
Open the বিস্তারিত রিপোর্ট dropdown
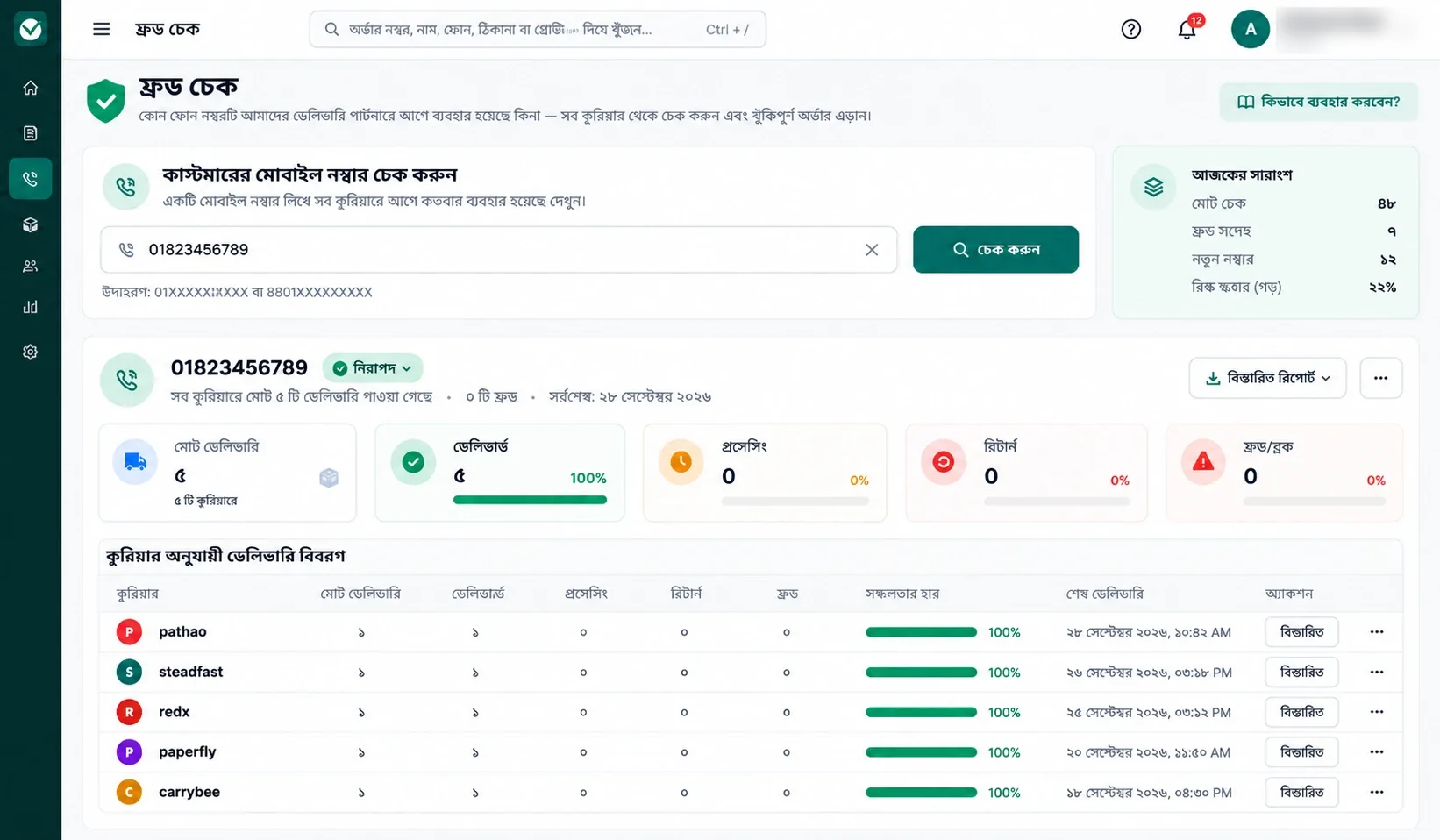(x=1267, y=378)
